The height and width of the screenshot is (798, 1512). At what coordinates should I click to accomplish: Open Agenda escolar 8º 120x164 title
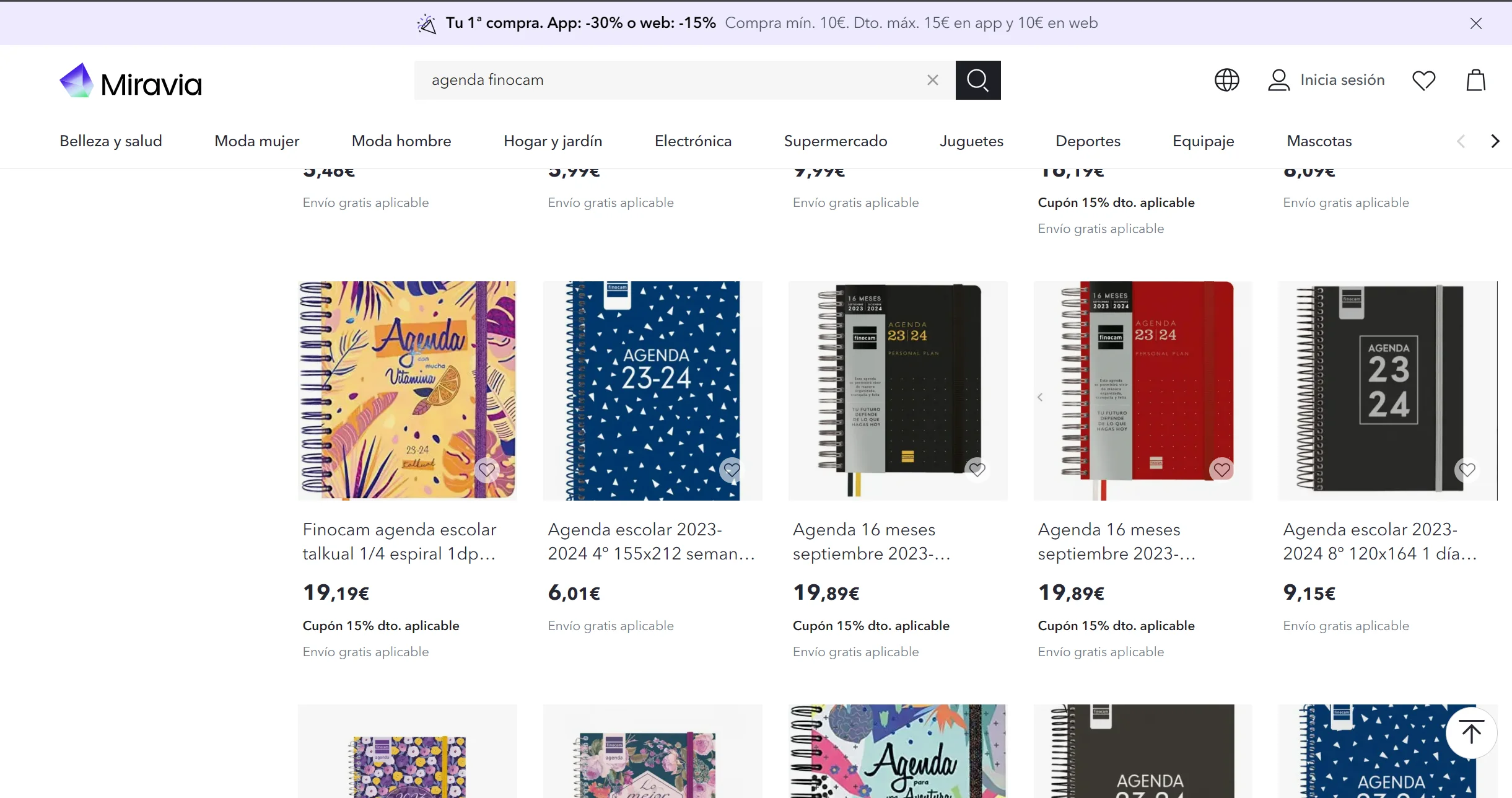pyautogui.click(x=1380, y=541)
